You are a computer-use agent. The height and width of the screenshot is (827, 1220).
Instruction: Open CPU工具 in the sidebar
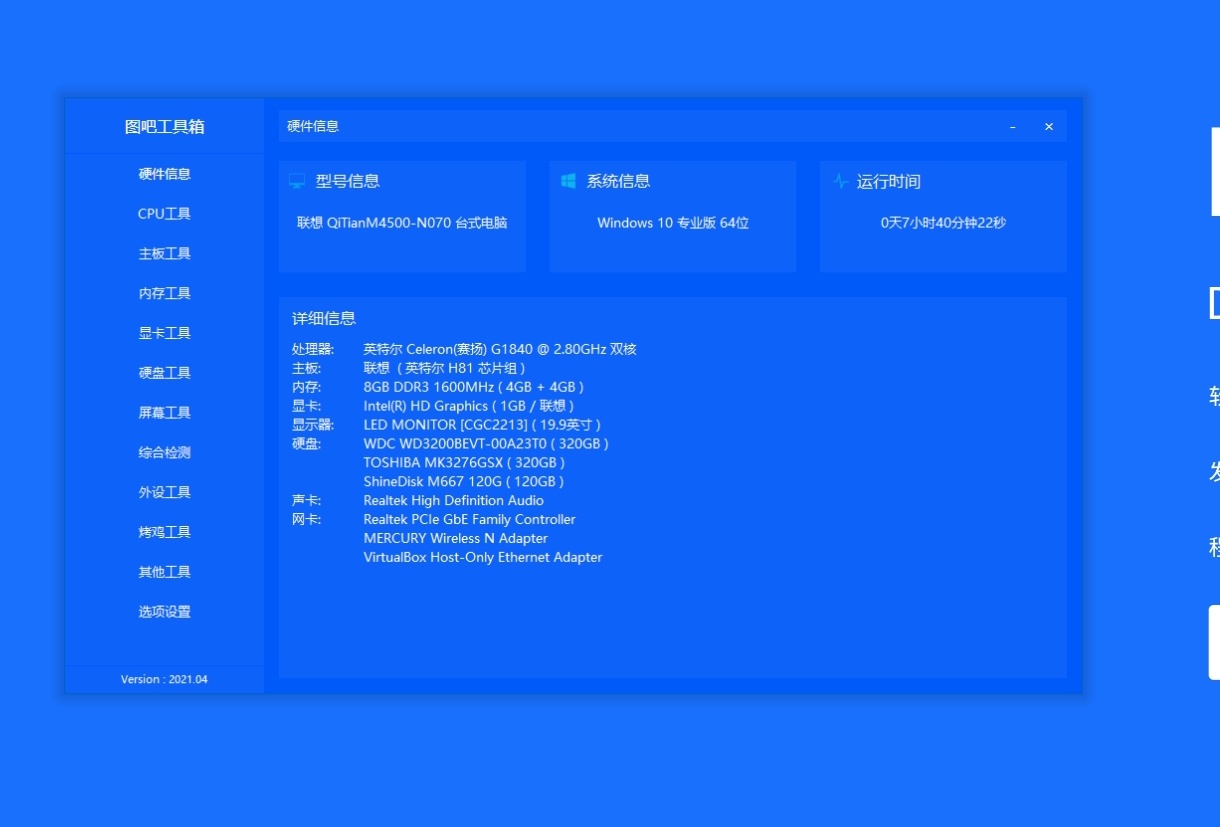point(164,214)
